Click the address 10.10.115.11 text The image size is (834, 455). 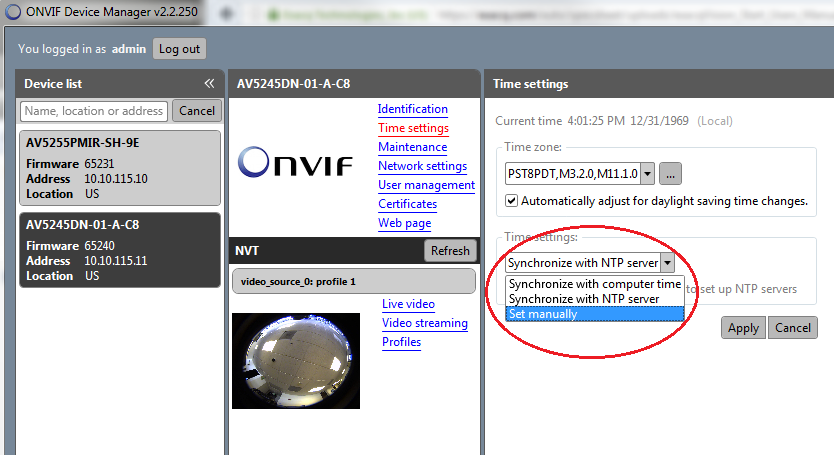(x=116, y=261)
